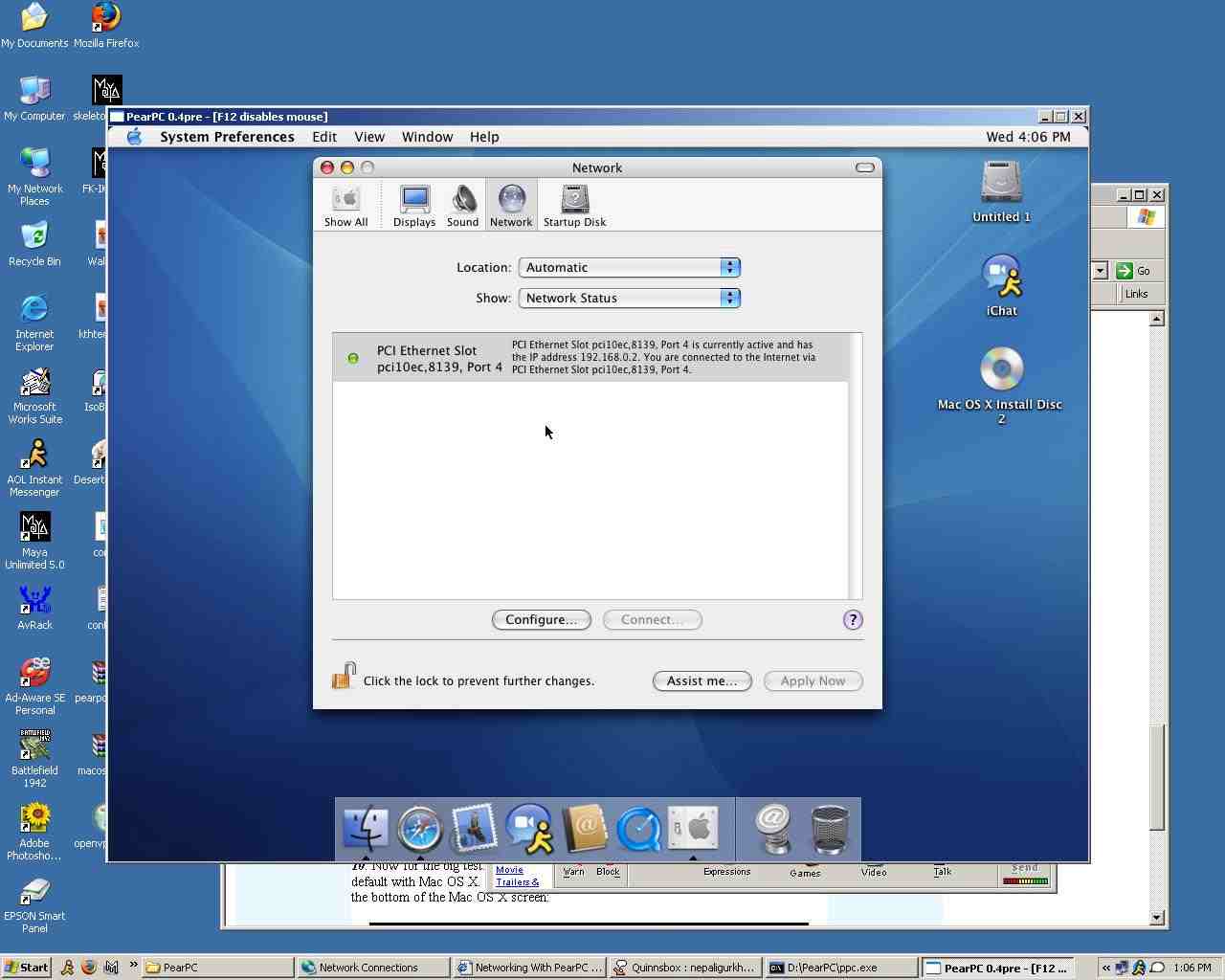
Task: Launch Mail from the Dock
Action: [x=474, y=829]
